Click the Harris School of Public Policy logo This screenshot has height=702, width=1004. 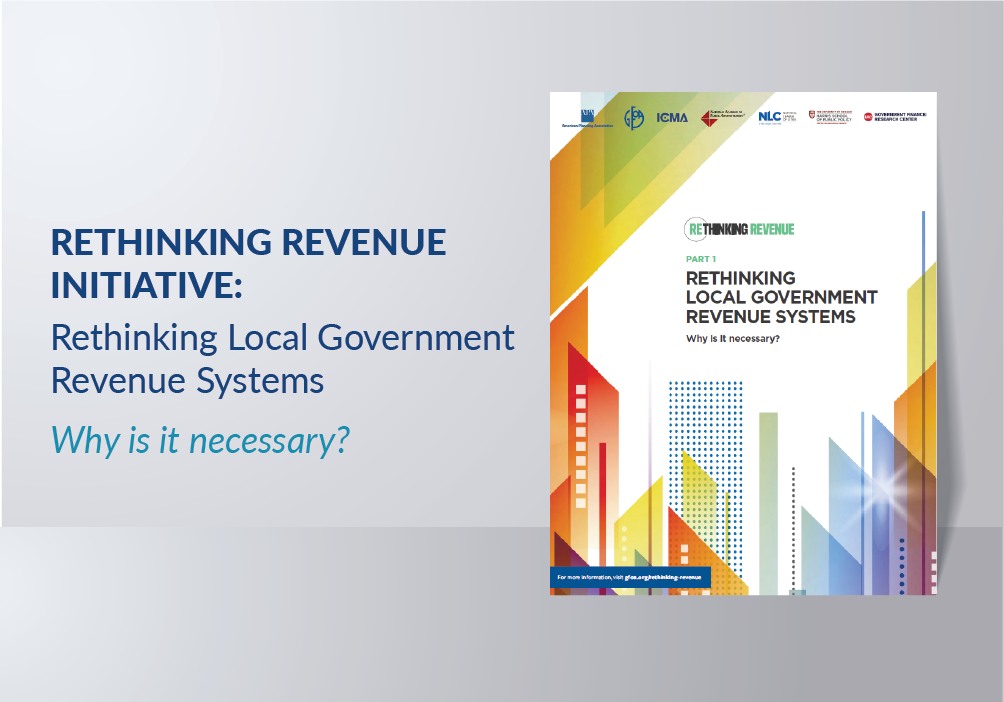(828, 116)
